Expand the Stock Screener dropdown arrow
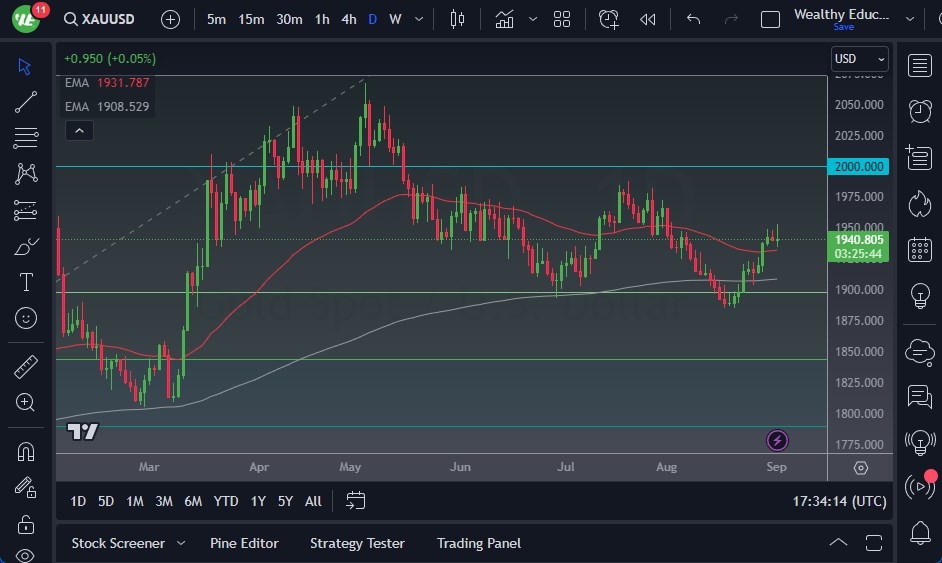 tap(181, 543)
